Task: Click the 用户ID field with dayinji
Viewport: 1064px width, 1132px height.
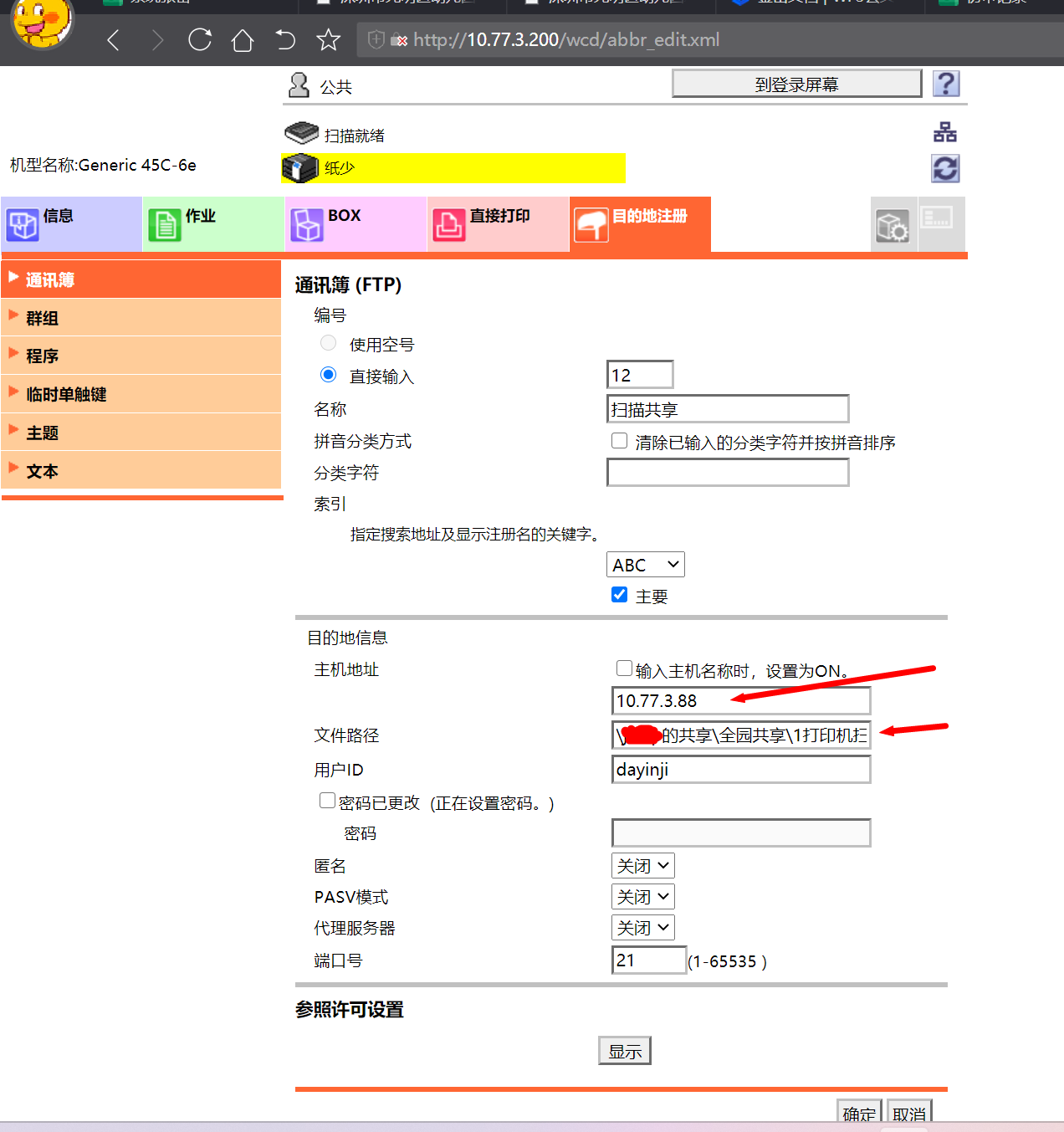Action: (741, 770)
